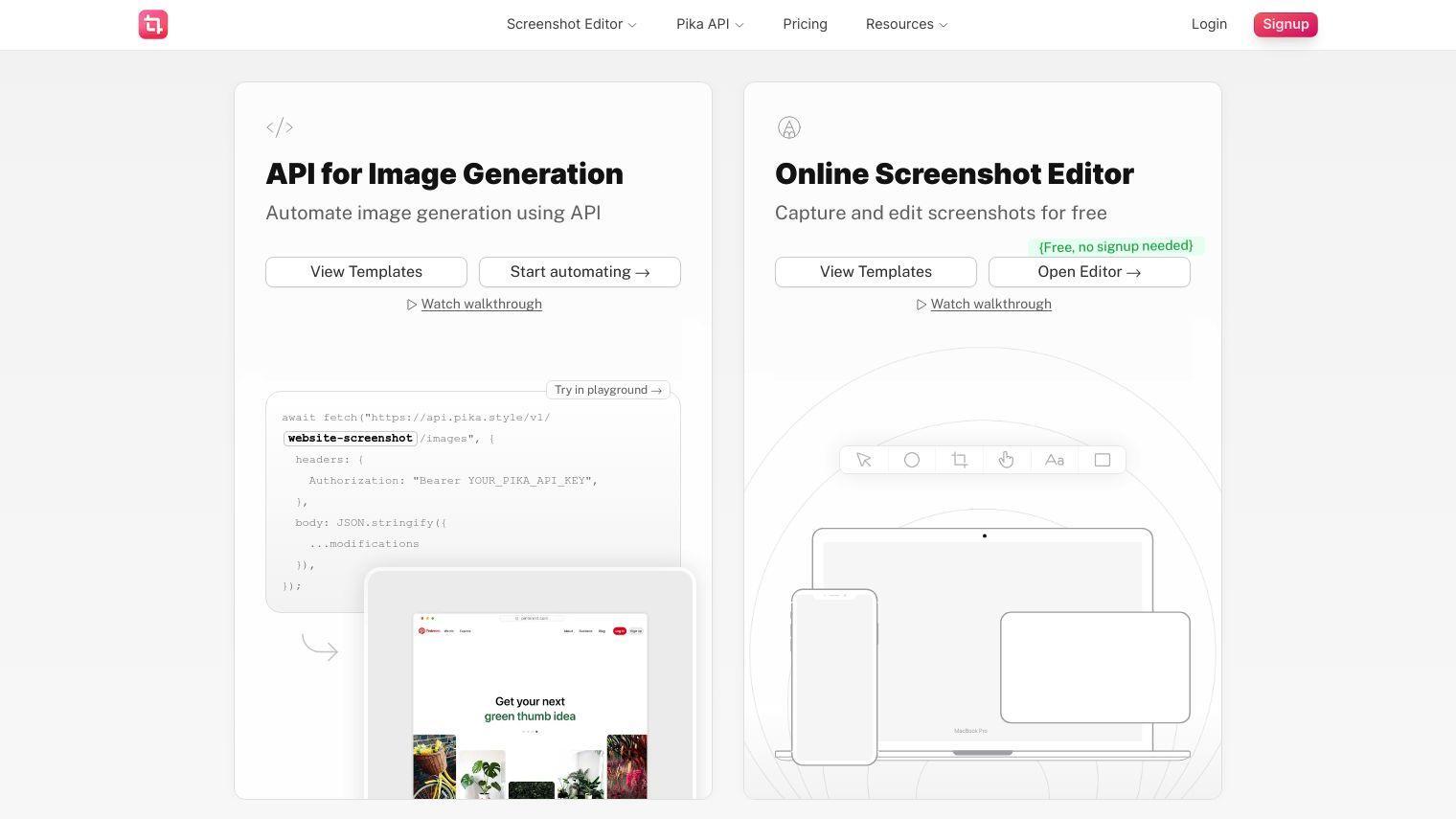Click 'Capture and edit screenshots for free' text
The image size is (1456, 819).
tap(941, 213)
